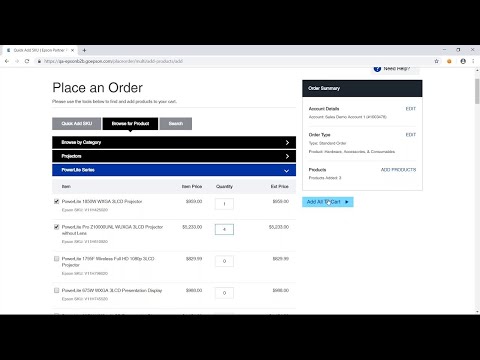Click the Need Help question mark icon
The image size is (480, 360).
[377, 69]
